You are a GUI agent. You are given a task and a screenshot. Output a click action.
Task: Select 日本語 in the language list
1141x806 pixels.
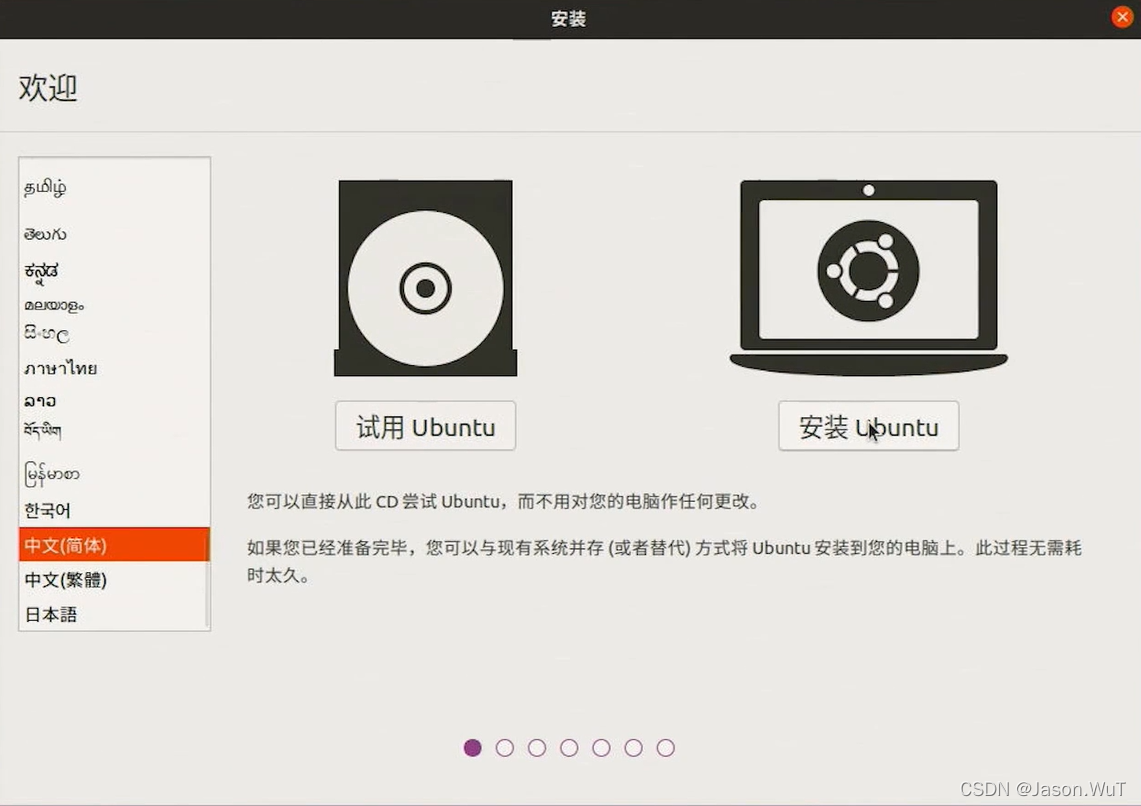114,615
